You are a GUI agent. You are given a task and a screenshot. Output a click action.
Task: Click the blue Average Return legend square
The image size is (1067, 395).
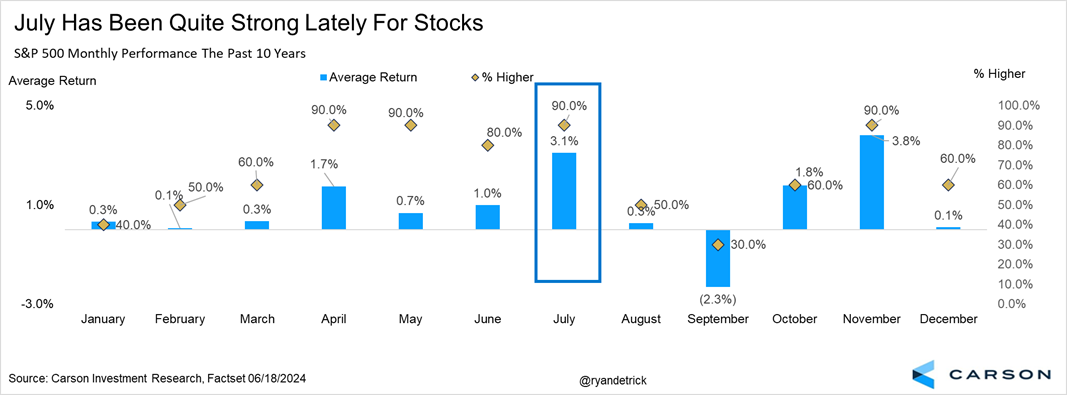pyautogui.click(x=323, y=77)
